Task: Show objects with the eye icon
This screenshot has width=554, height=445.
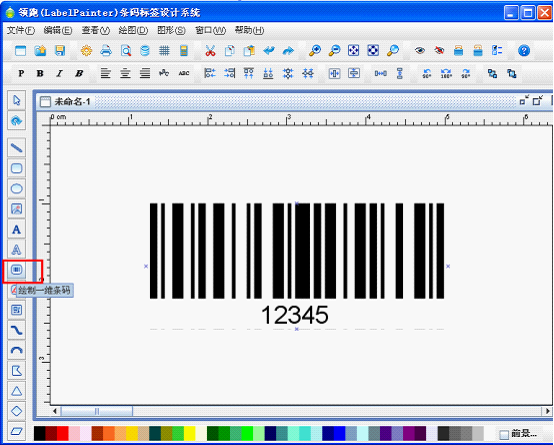Action: pyautogui.click(x=420, y=51)
